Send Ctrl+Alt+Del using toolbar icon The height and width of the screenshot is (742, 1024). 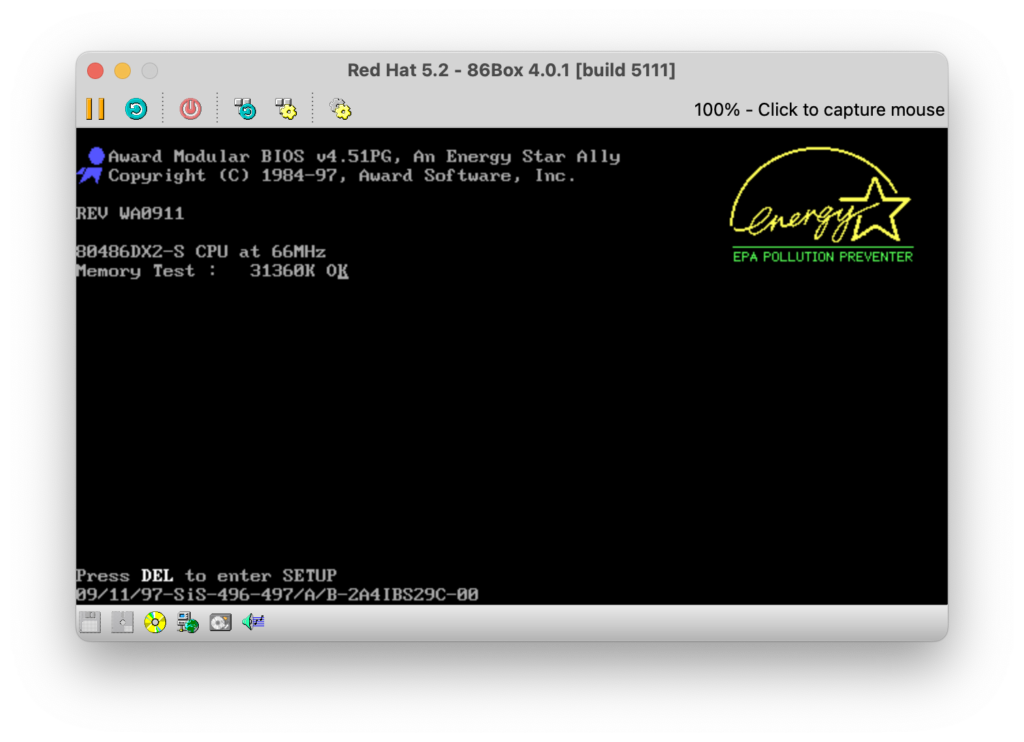(x=245, y=109)
